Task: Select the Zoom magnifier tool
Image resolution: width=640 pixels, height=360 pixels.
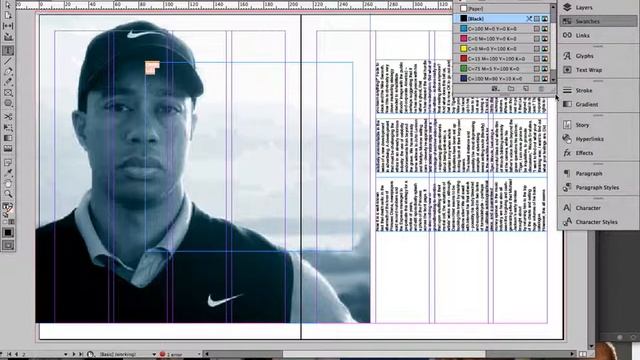Action: (x=8, y=194)
